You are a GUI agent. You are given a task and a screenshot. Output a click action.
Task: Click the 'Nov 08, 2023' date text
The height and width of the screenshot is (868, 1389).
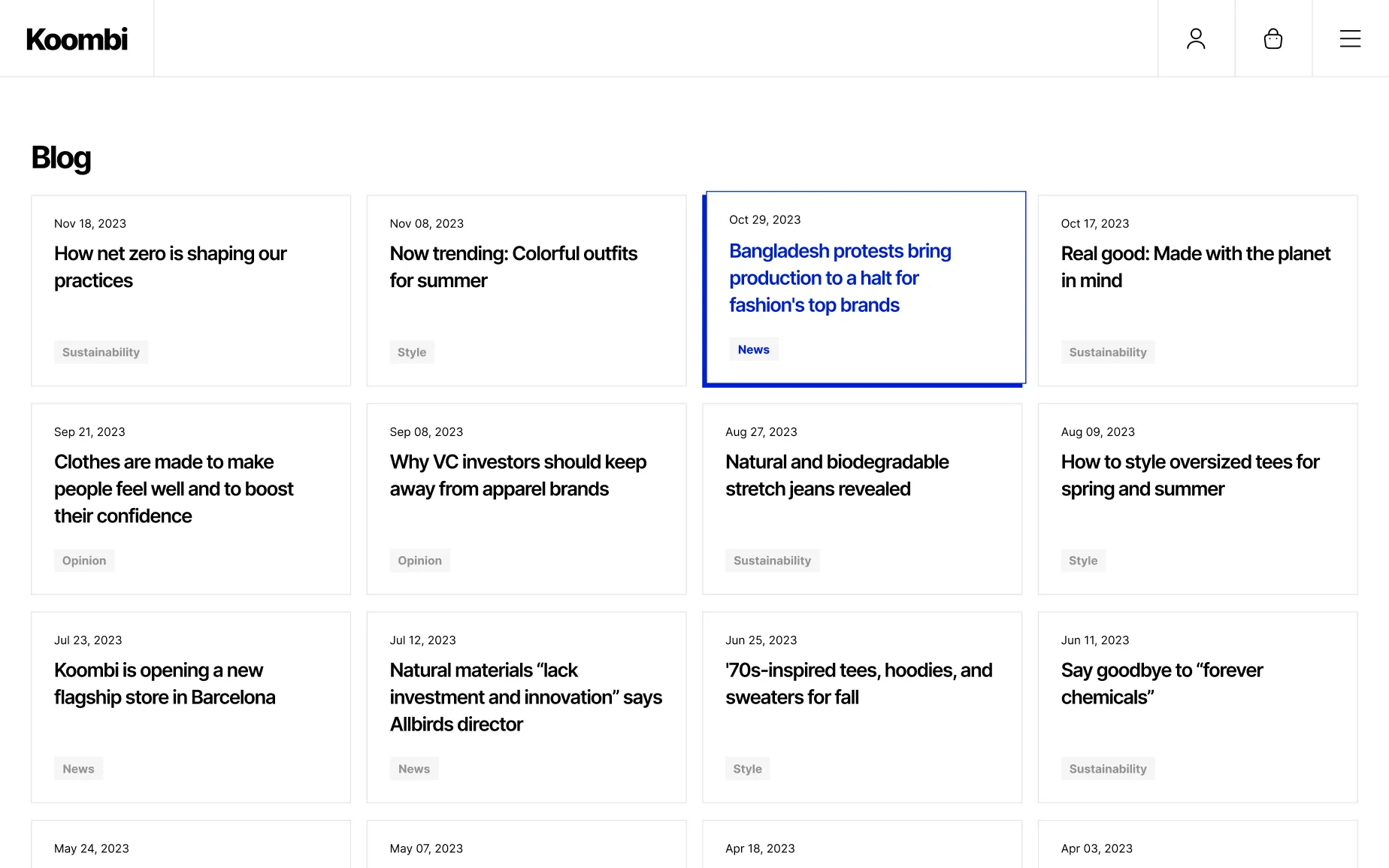click(x=426, y=224)
